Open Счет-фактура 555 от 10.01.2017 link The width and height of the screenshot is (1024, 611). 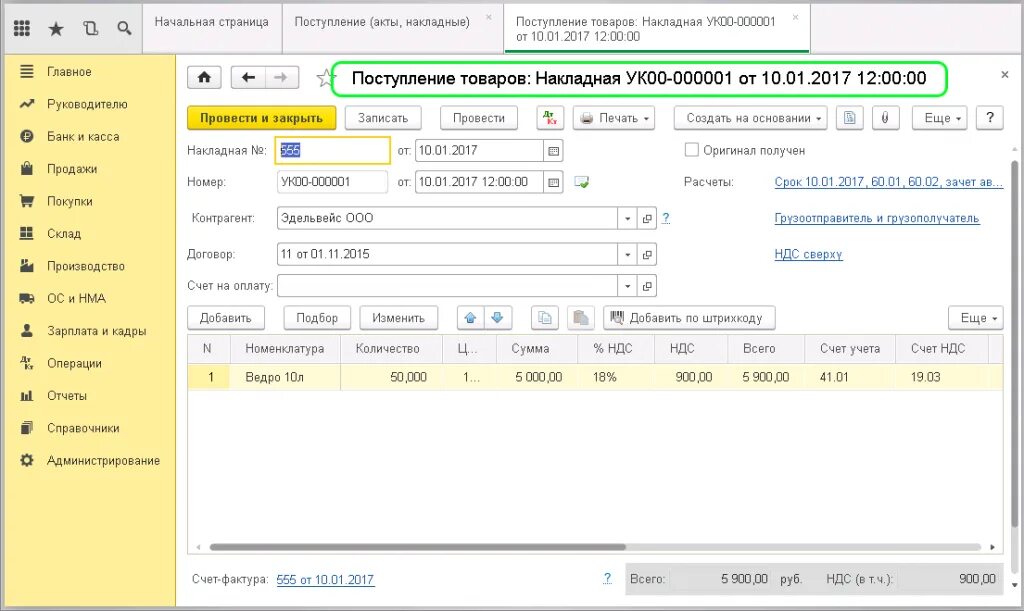point(325,579)
